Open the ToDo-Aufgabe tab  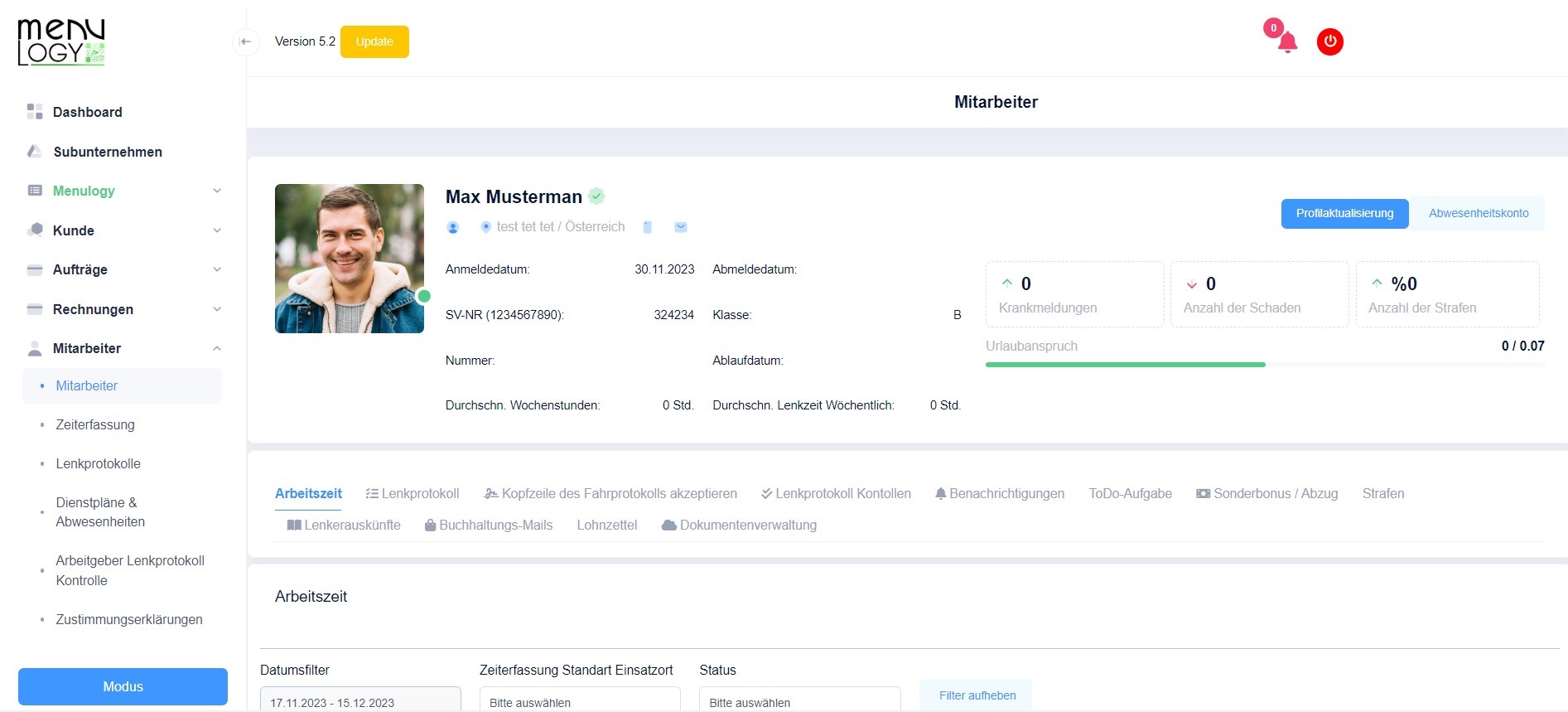(x=1131, y=493)
